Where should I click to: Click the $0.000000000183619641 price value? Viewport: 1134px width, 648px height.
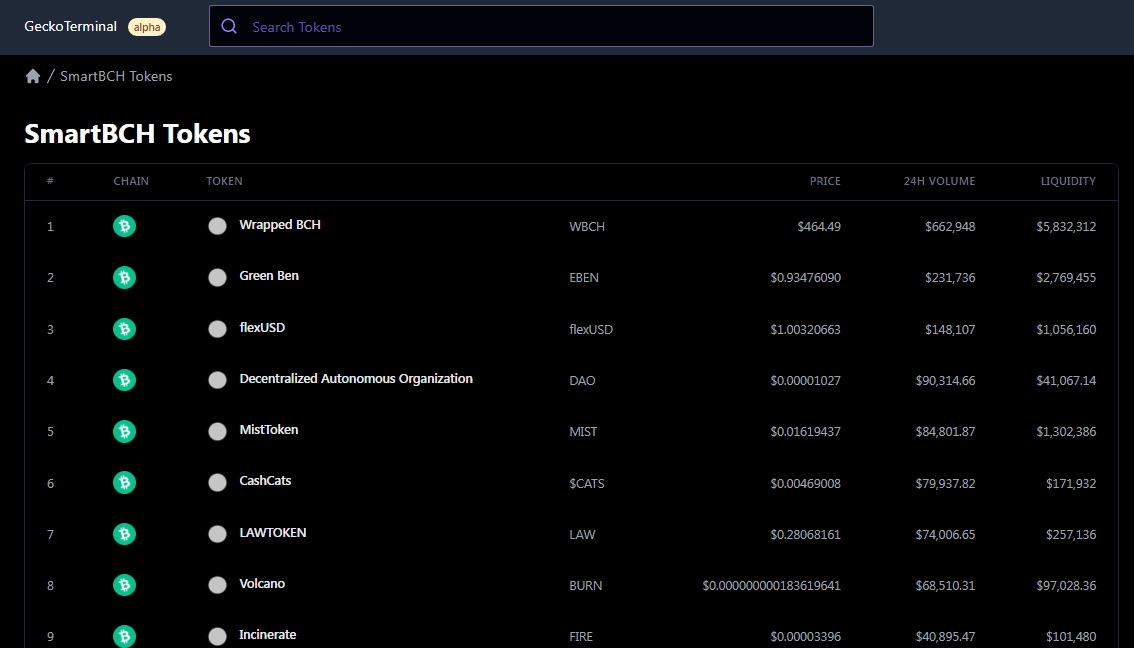pyautogui.click(x=772, y=586)
